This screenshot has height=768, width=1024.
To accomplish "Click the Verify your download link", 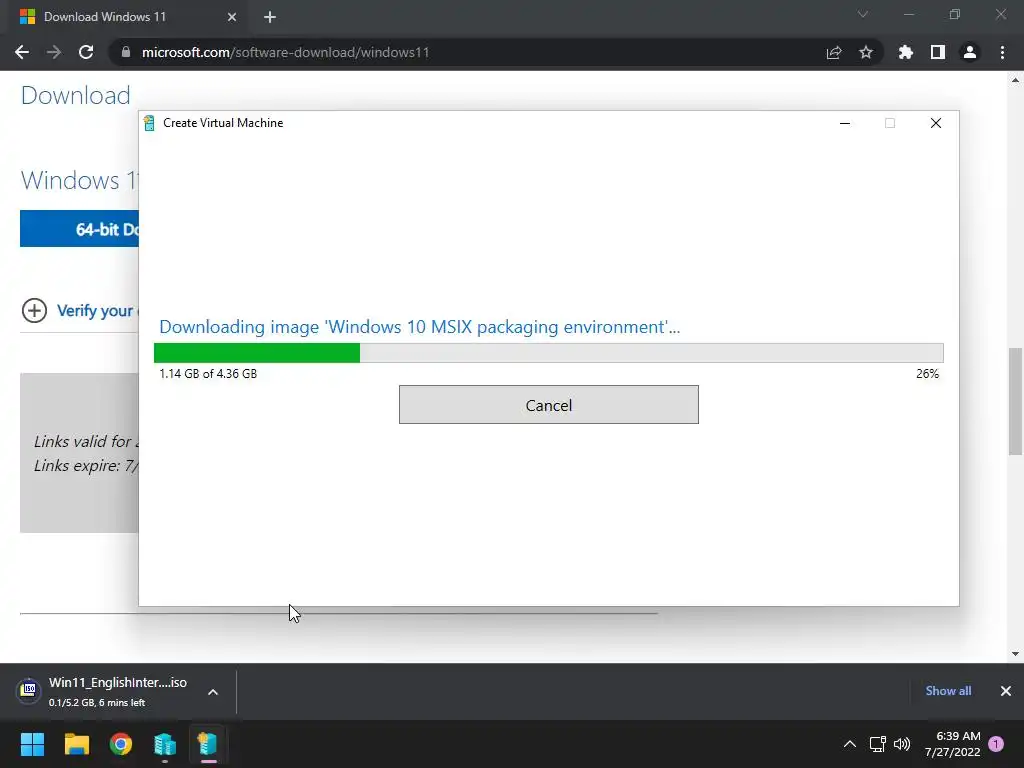I will [95, 310].
